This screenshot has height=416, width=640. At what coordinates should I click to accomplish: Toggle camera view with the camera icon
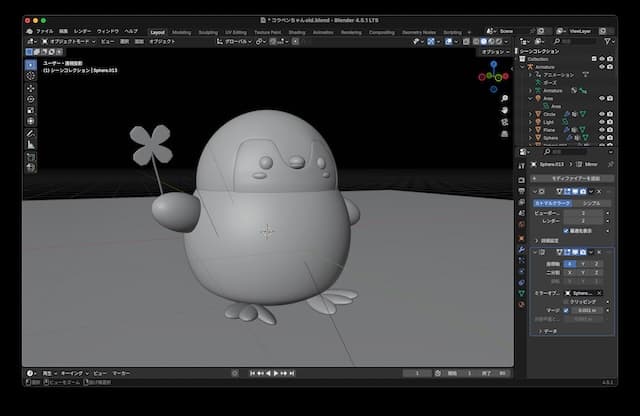pyautogui.click(x=504, y=122)
